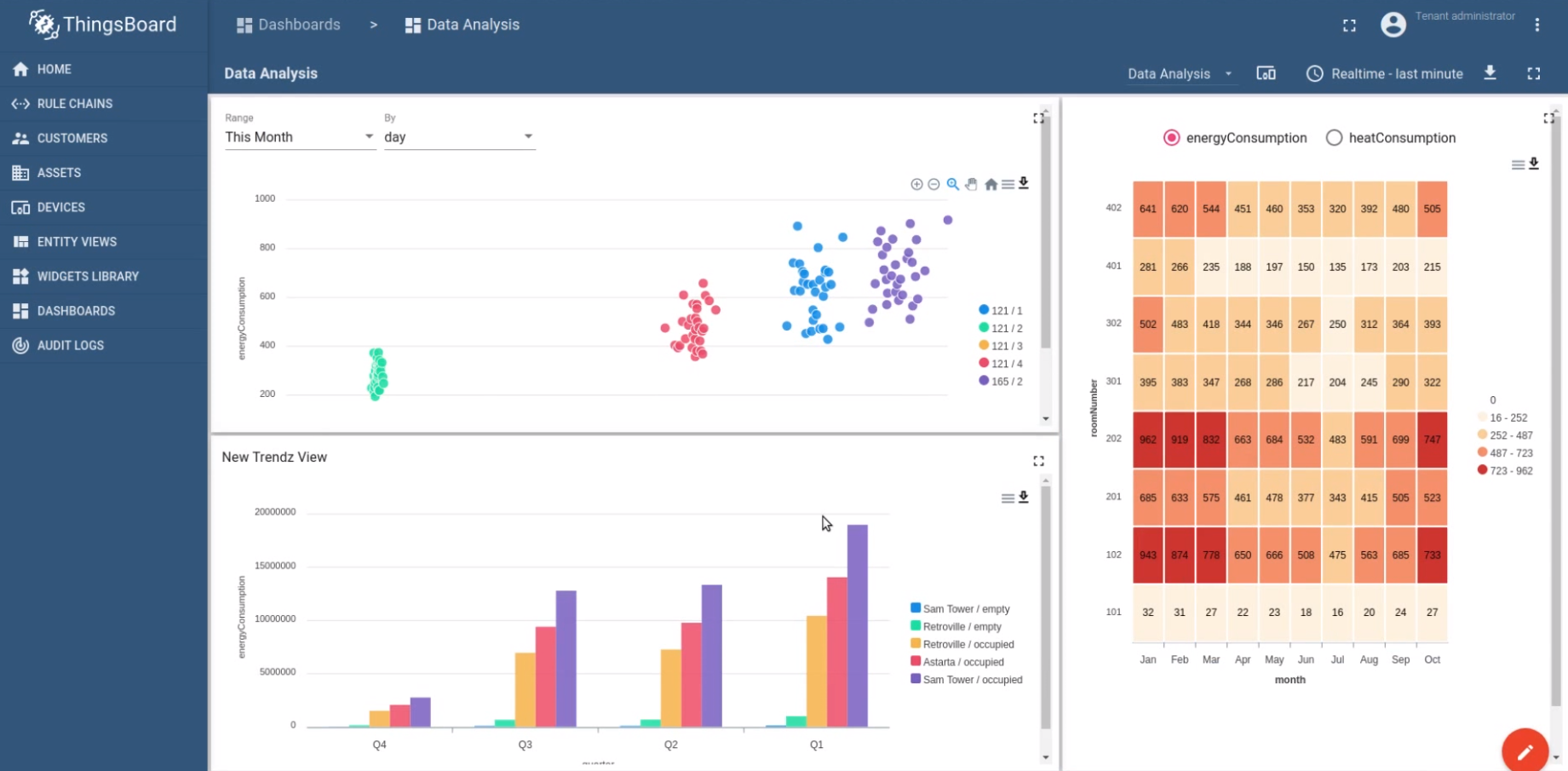Click the zoom out icon on scatter chart
Screen dimensions: 1568x771
(x=933, y=184)
